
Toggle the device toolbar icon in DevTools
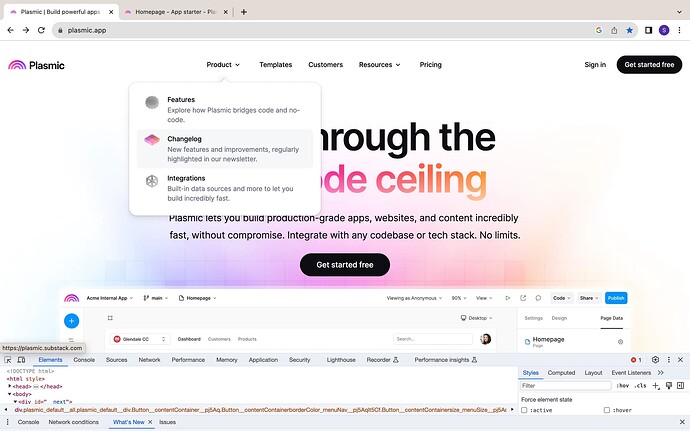pos(21,360)
